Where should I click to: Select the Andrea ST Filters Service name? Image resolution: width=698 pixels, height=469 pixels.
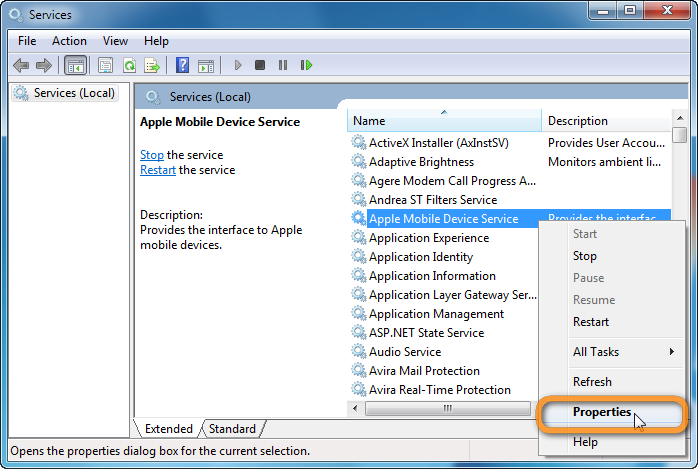click(x=433, y=200)
